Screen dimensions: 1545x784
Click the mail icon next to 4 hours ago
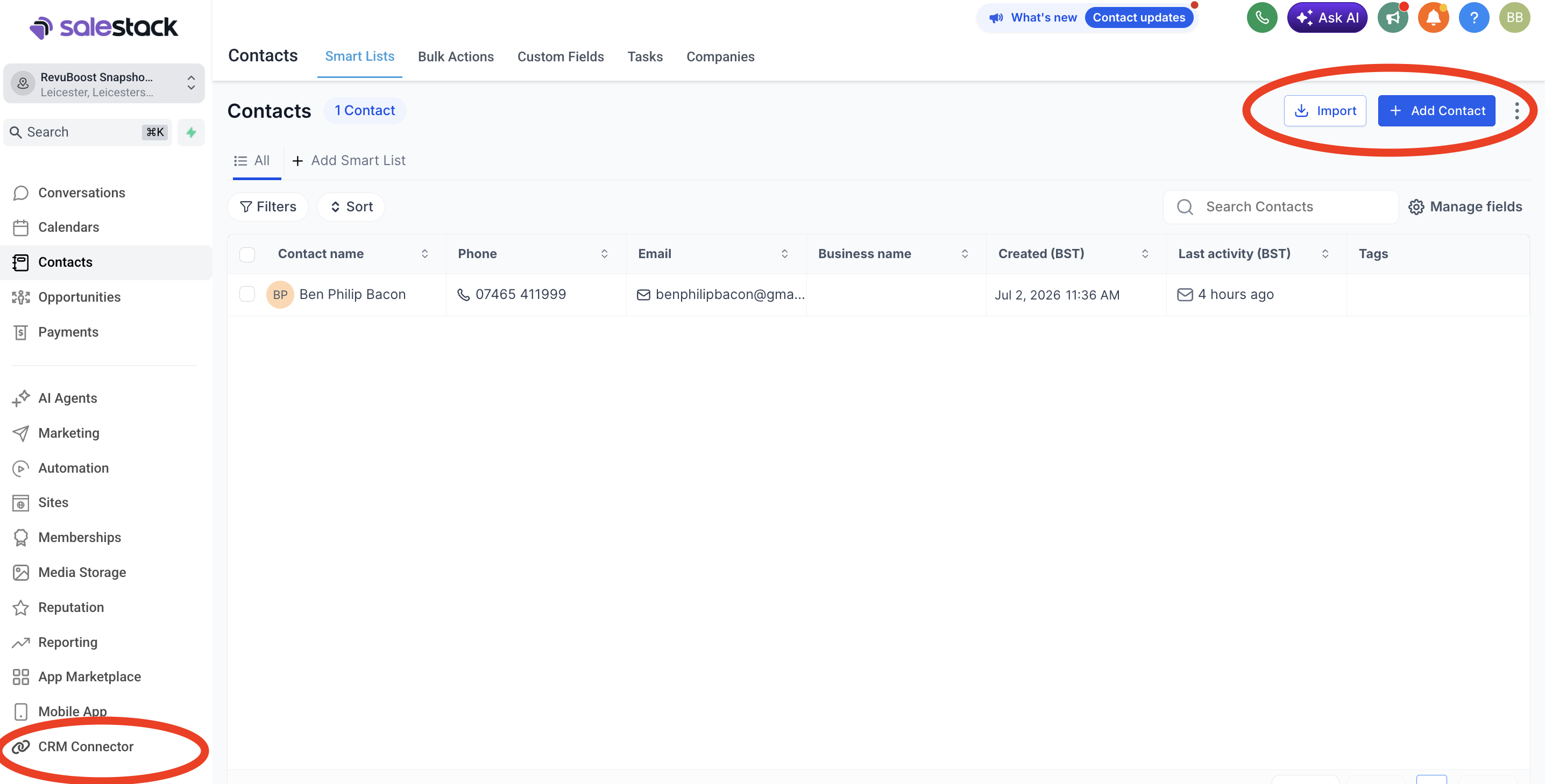pos(1185,295)
